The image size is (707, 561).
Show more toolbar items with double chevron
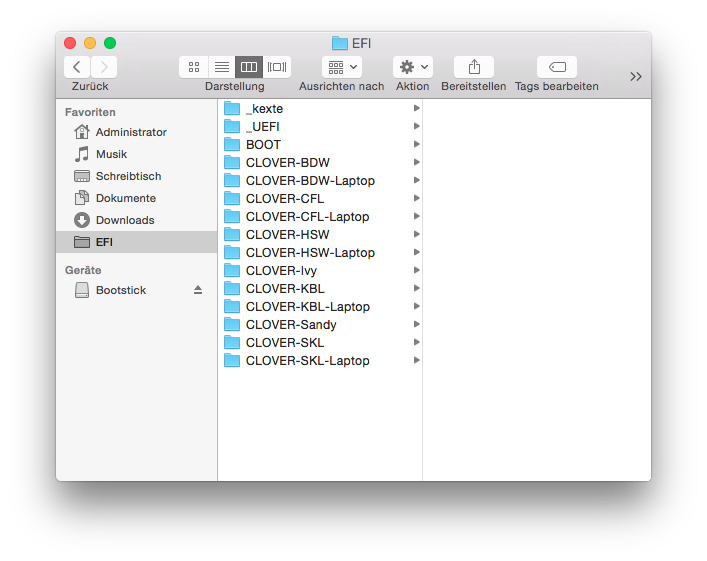(636, 77)
